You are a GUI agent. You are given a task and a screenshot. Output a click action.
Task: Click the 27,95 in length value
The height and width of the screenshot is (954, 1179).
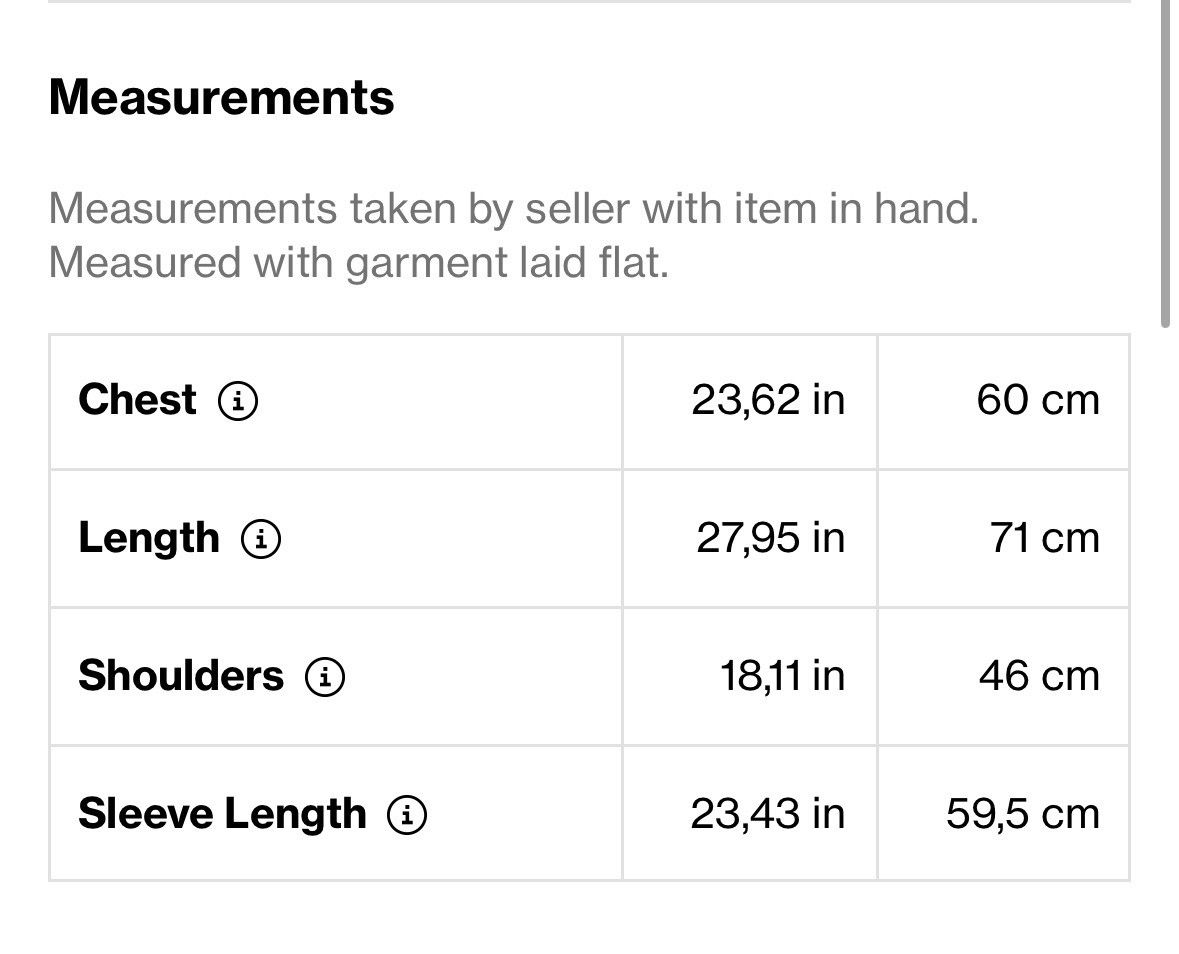coord(771,538)
